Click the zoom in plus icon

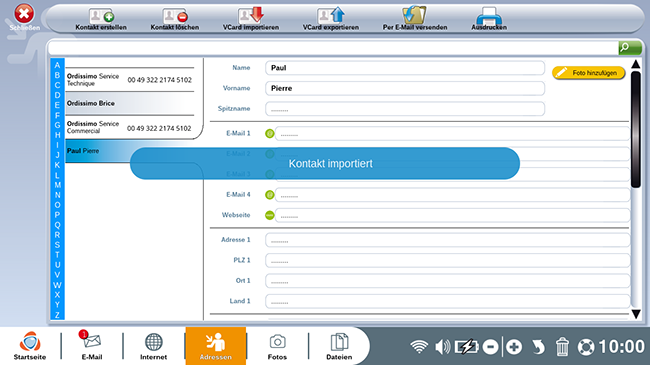click(514, 347)
